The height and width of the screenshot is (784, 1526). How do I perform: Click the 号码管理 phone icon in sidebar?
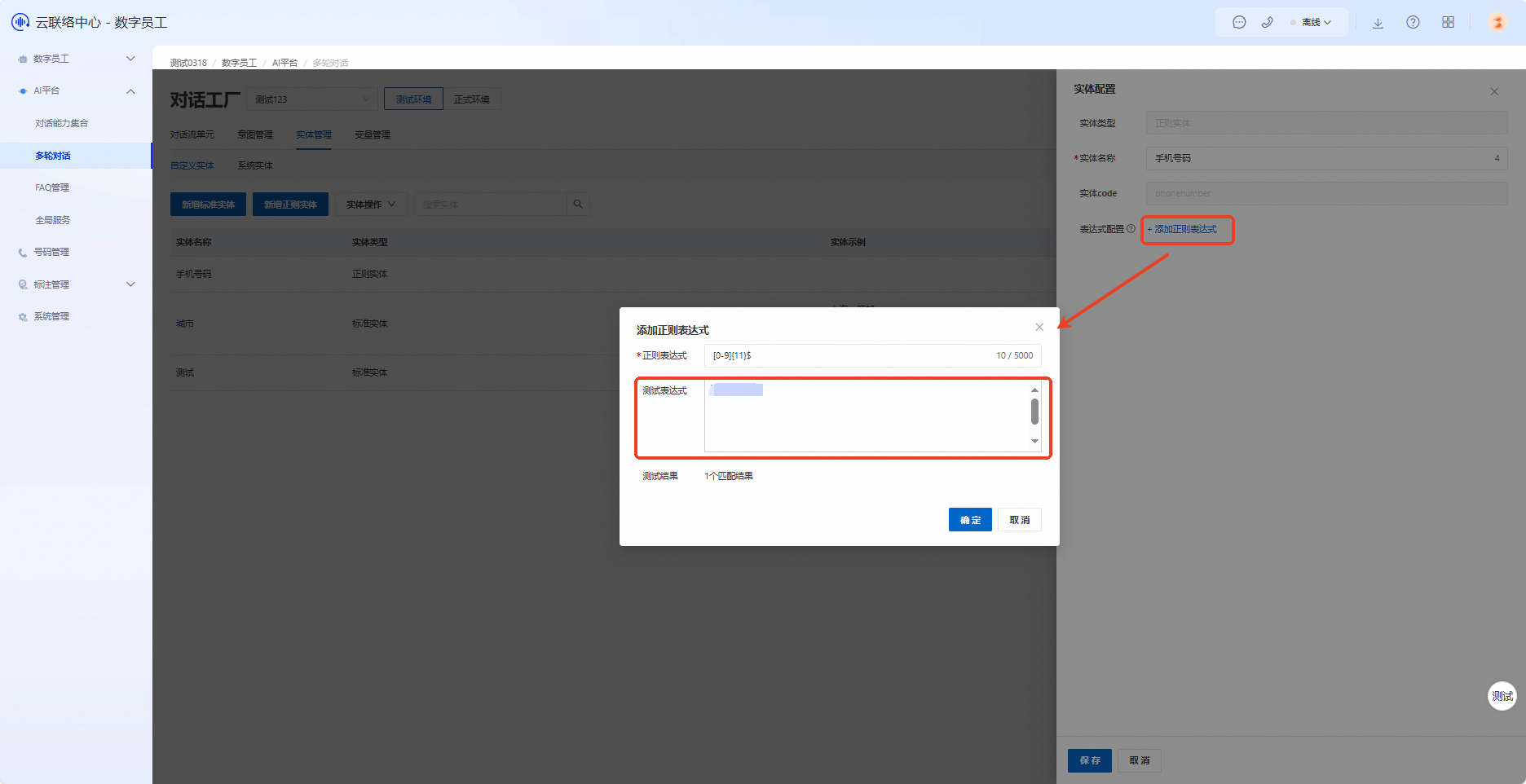coord(23,253)
